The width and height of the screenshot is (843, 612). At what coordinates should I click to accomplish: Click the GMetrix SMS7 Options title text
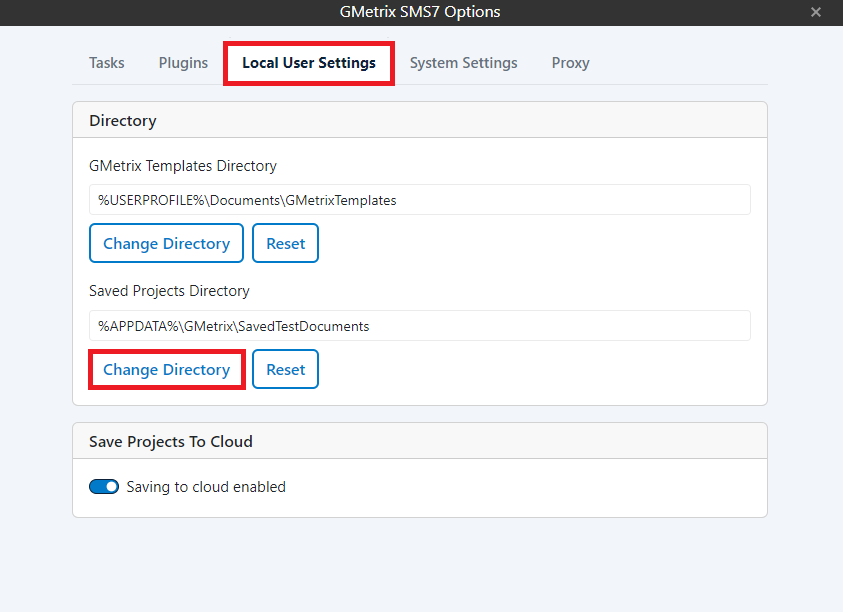pos(420,12)
